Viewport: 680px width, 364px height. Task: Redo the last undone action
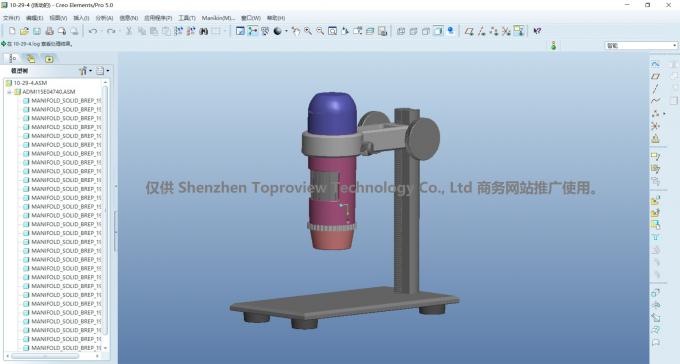click(x=111, y=31)
